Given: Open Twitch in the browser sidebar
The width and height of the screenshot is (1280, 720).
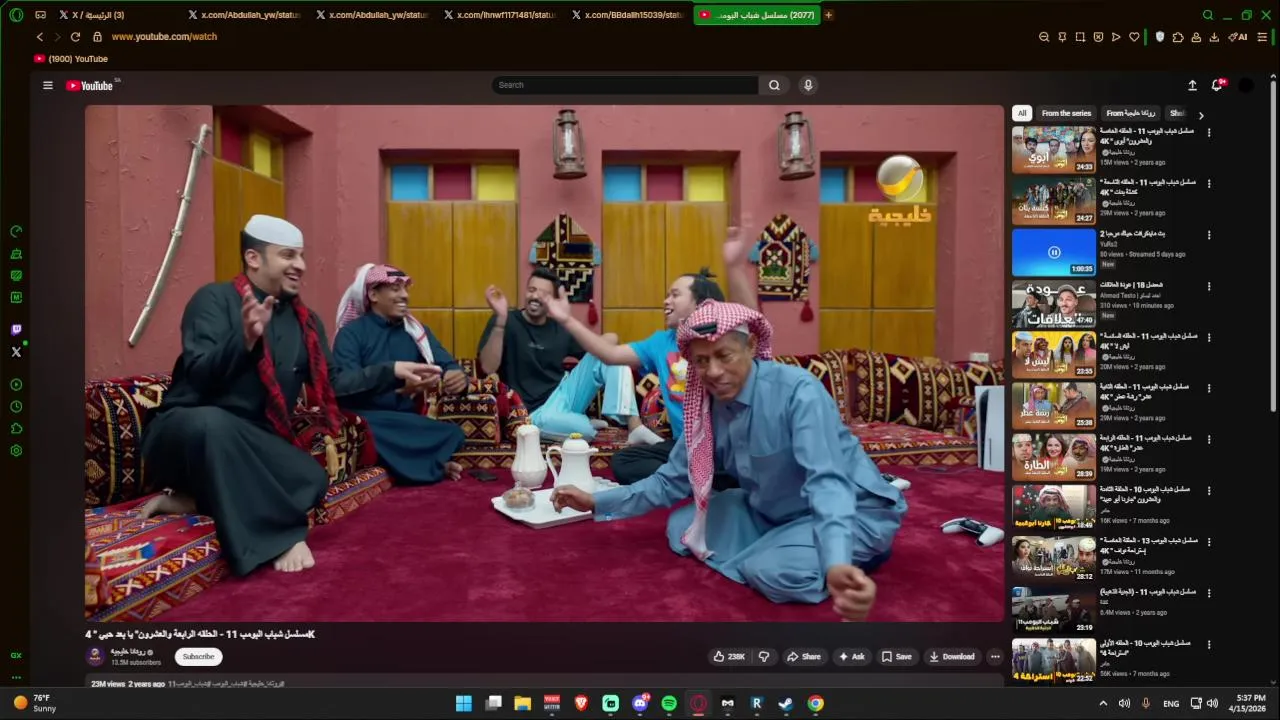Looking at the screenshot, I should [x=16, y=330].
